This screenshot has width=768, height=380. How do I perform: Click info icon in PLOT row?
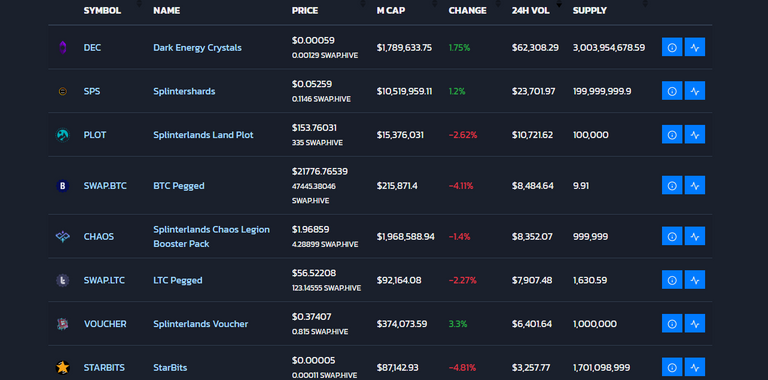pos(672,134)
